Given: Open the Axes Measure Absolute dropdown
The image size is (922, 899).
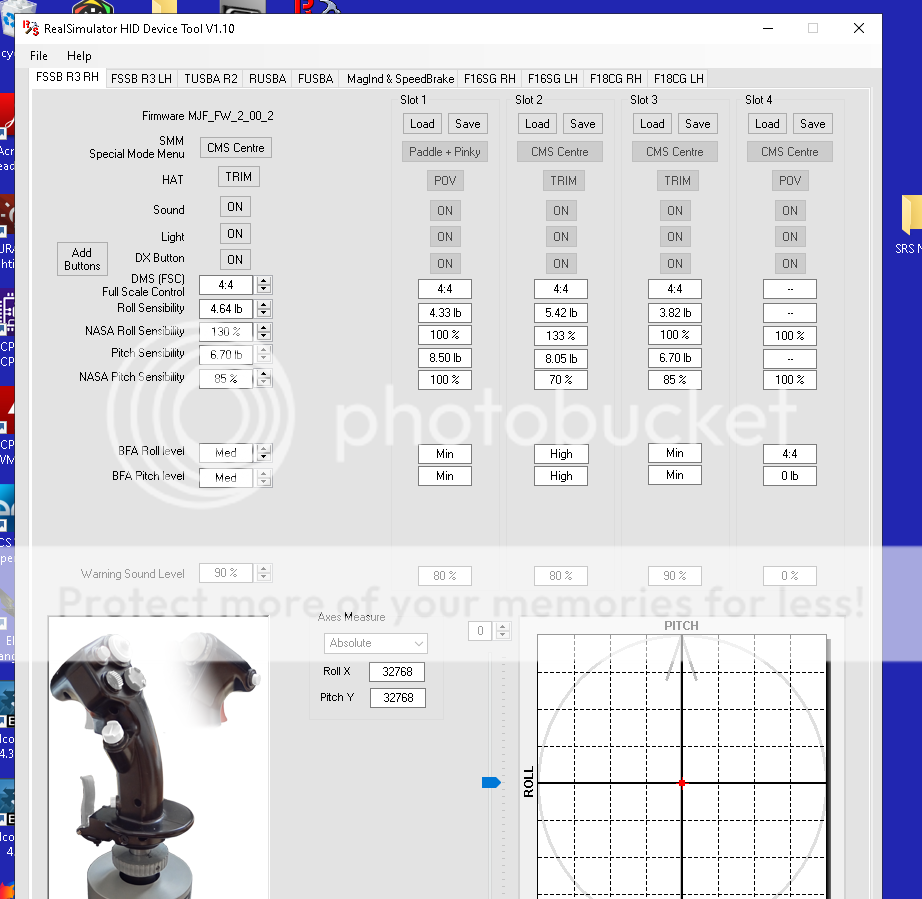Looking at the screenshot, I should pos(376,643).
